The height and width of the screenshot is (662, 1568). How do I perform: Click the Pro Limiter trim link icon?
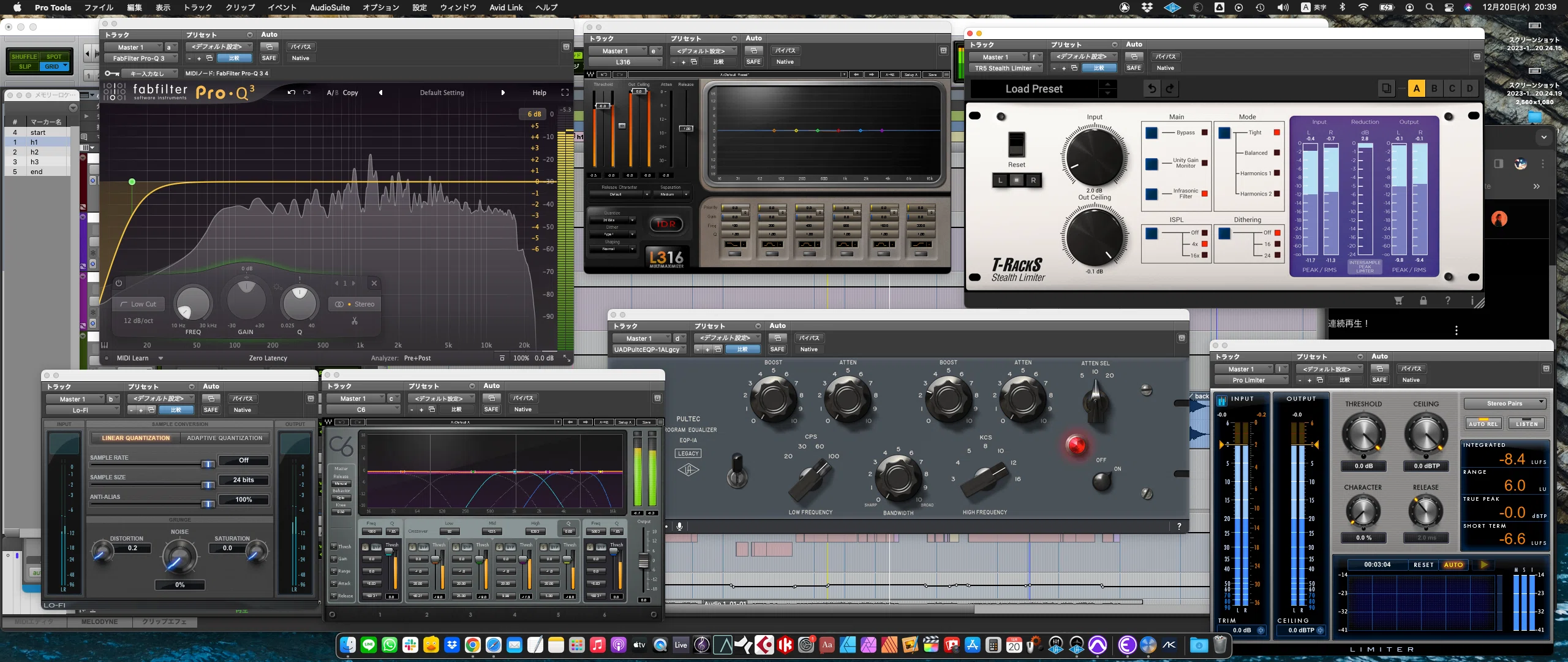click(x=1261, y=630)
